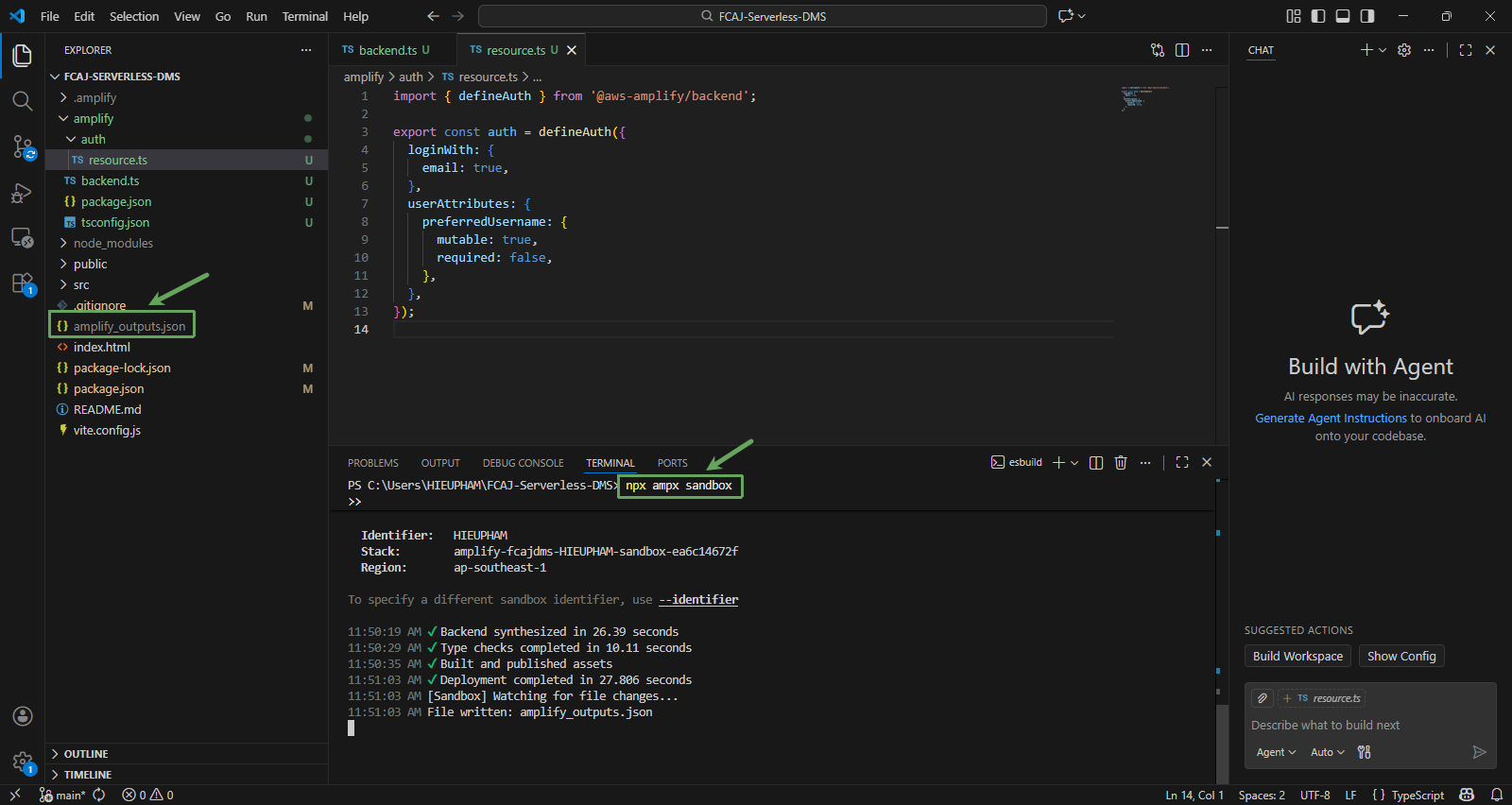Viewport: 1512px width, 805px height.
Task: Open the Agent mode dropdown in chat
Action: tap(1276, 752)
